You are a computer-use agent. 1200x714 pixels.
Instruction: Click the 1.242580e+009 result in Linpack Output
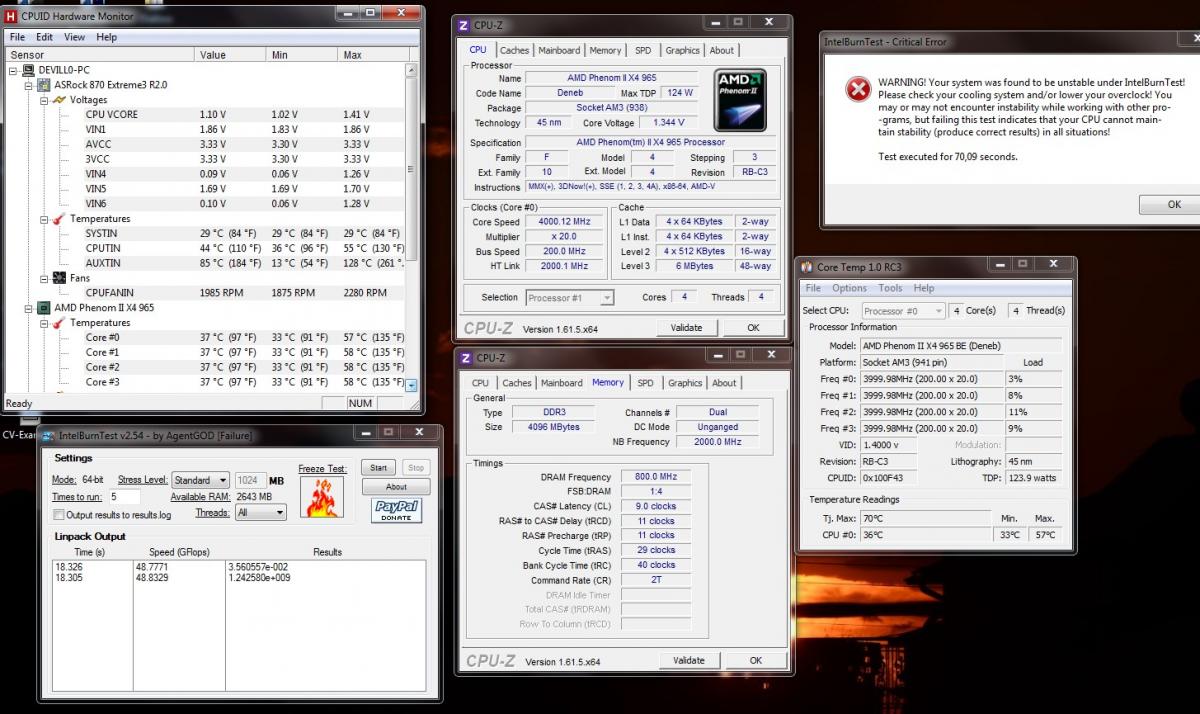coord(260,578)
